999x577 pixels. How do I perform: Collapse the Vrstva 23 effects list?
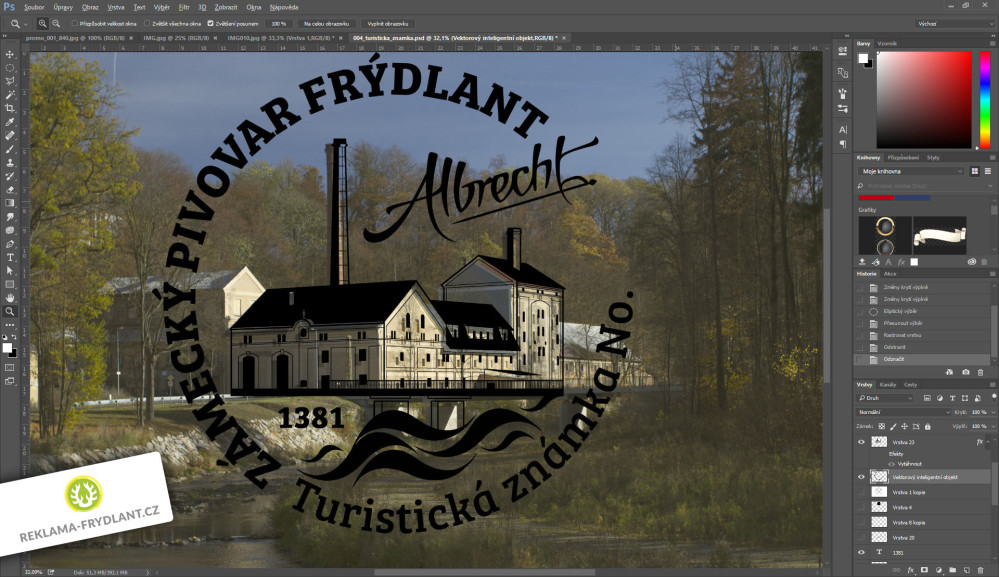(990, 441)
